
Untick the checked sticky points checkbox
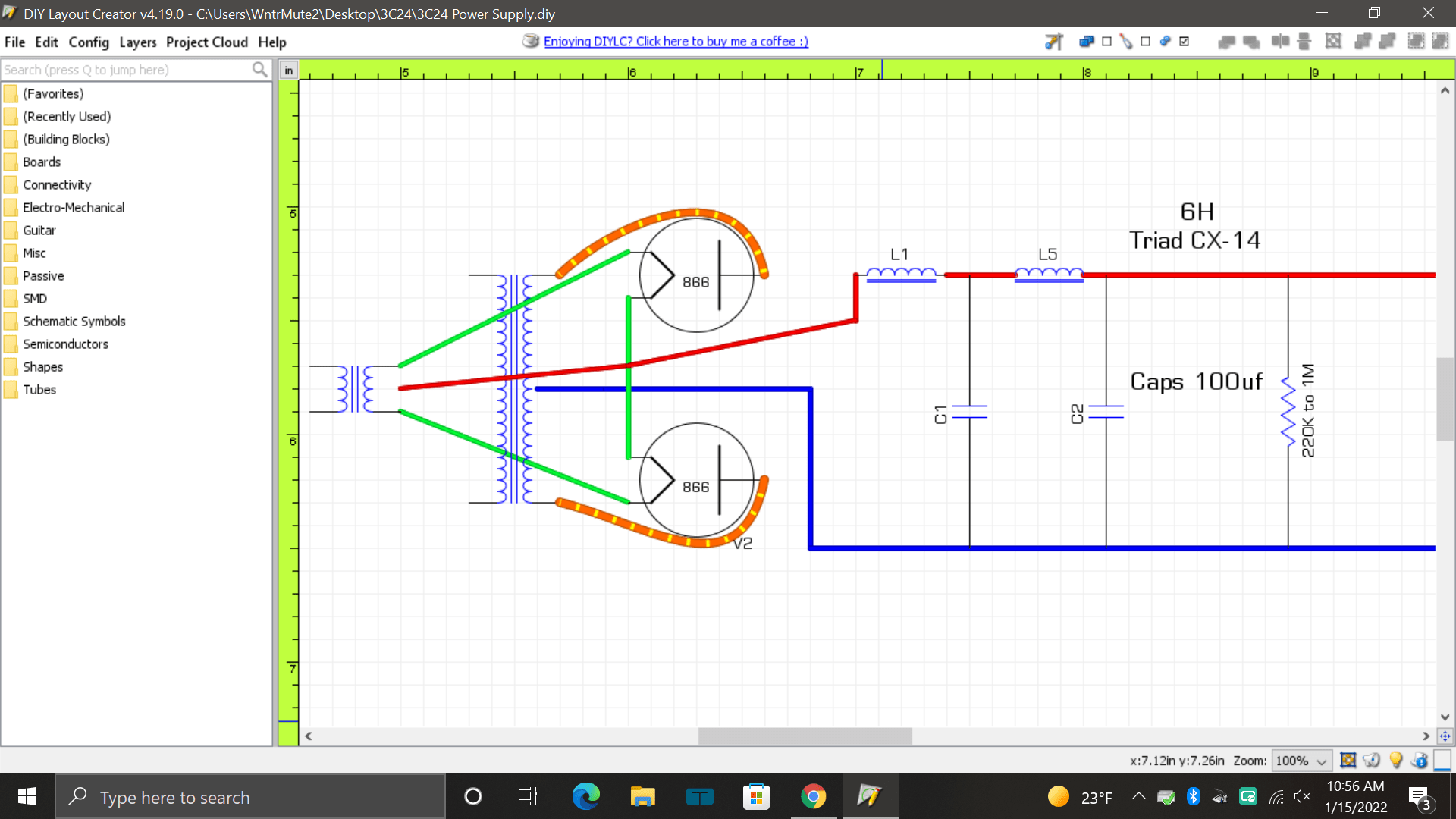click(x=1184, y=42)
